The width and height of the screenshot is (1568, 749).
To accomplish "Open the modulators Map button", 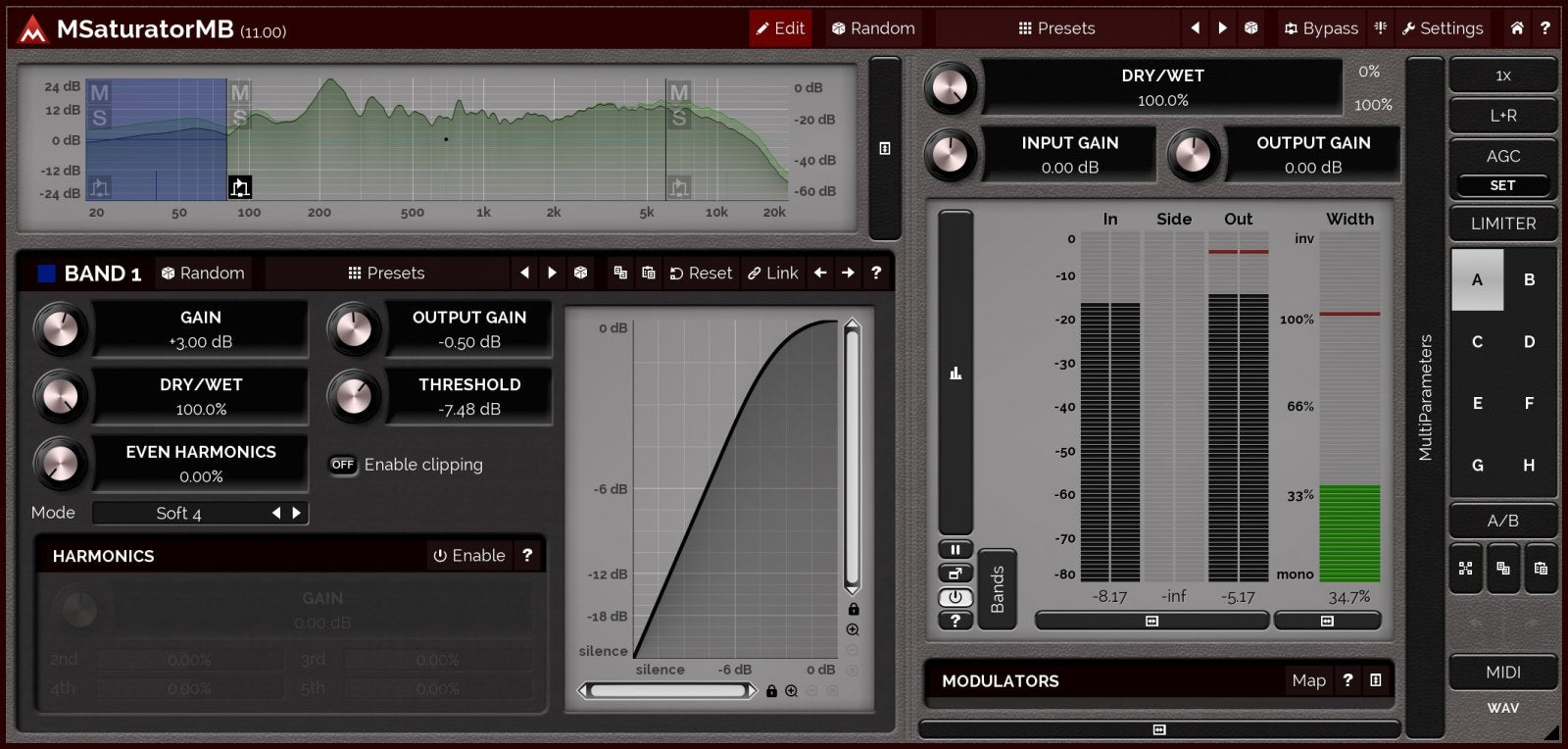I will pos(1308,680).
